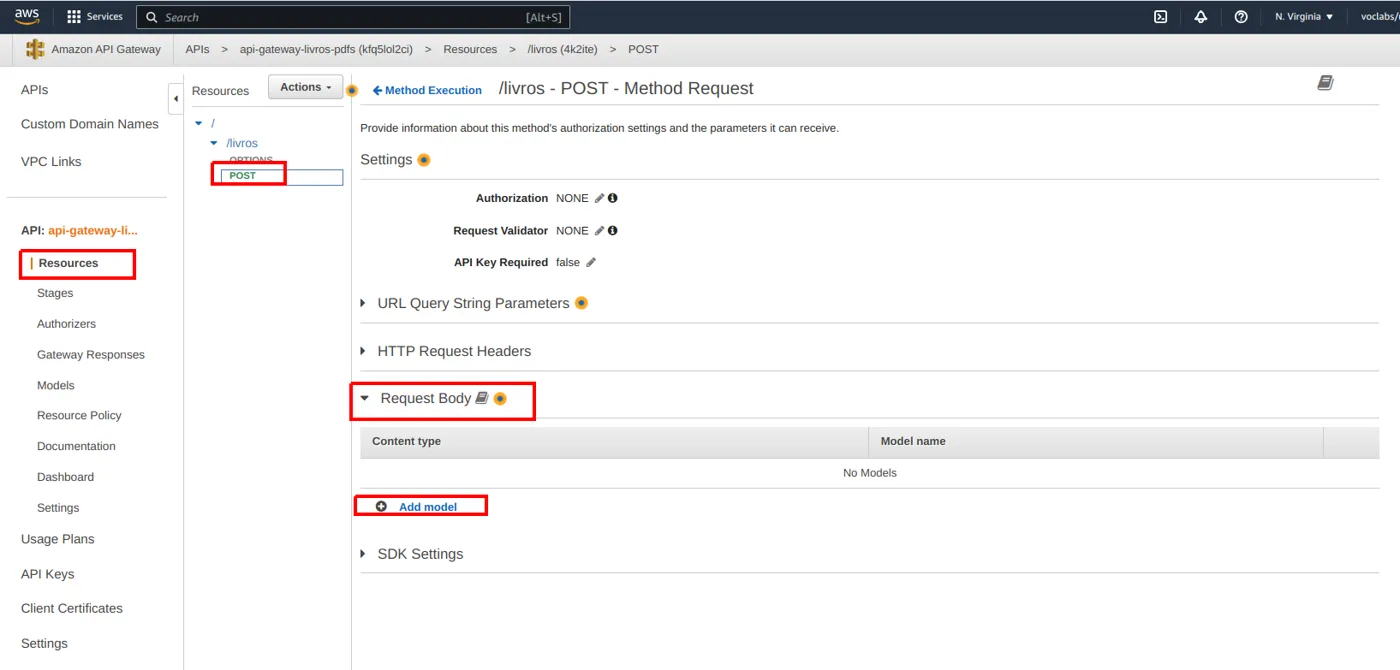Click the documentation book icon at top right

(x=1325, y=83)
